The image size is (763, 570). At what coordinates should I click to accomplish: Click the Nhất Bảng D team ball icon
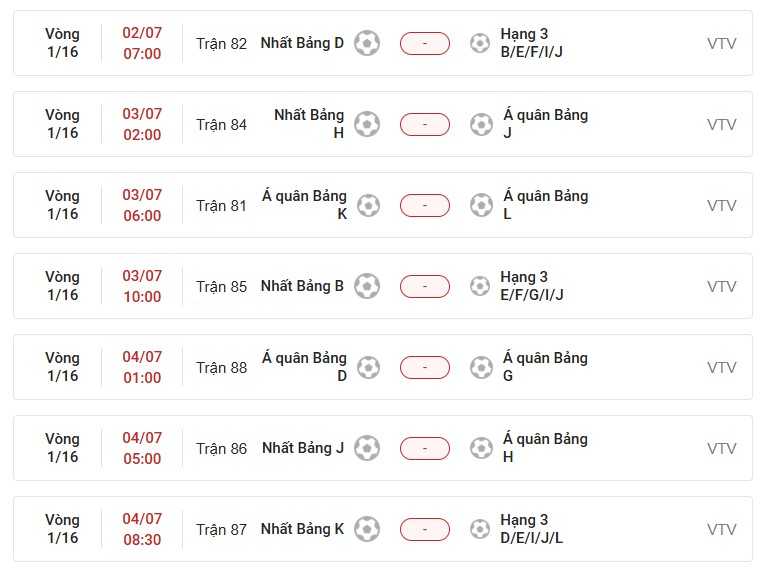367,43
